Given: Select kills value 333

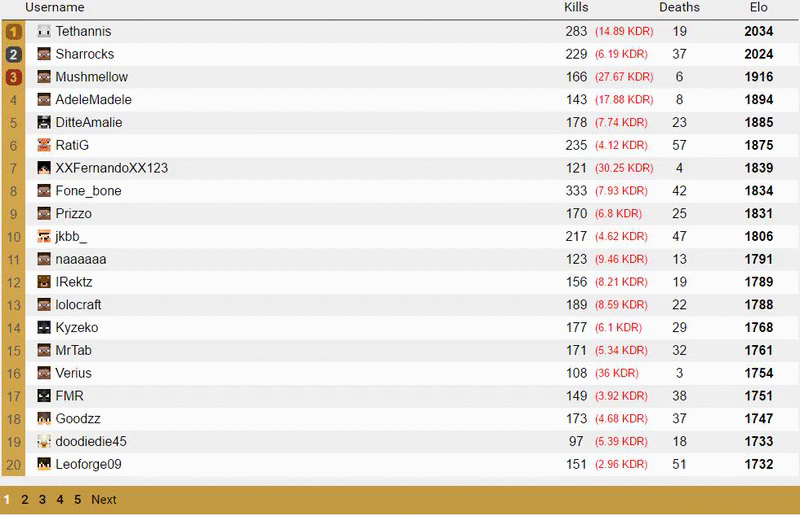Looking at the screenshot, I should (576, 191).
